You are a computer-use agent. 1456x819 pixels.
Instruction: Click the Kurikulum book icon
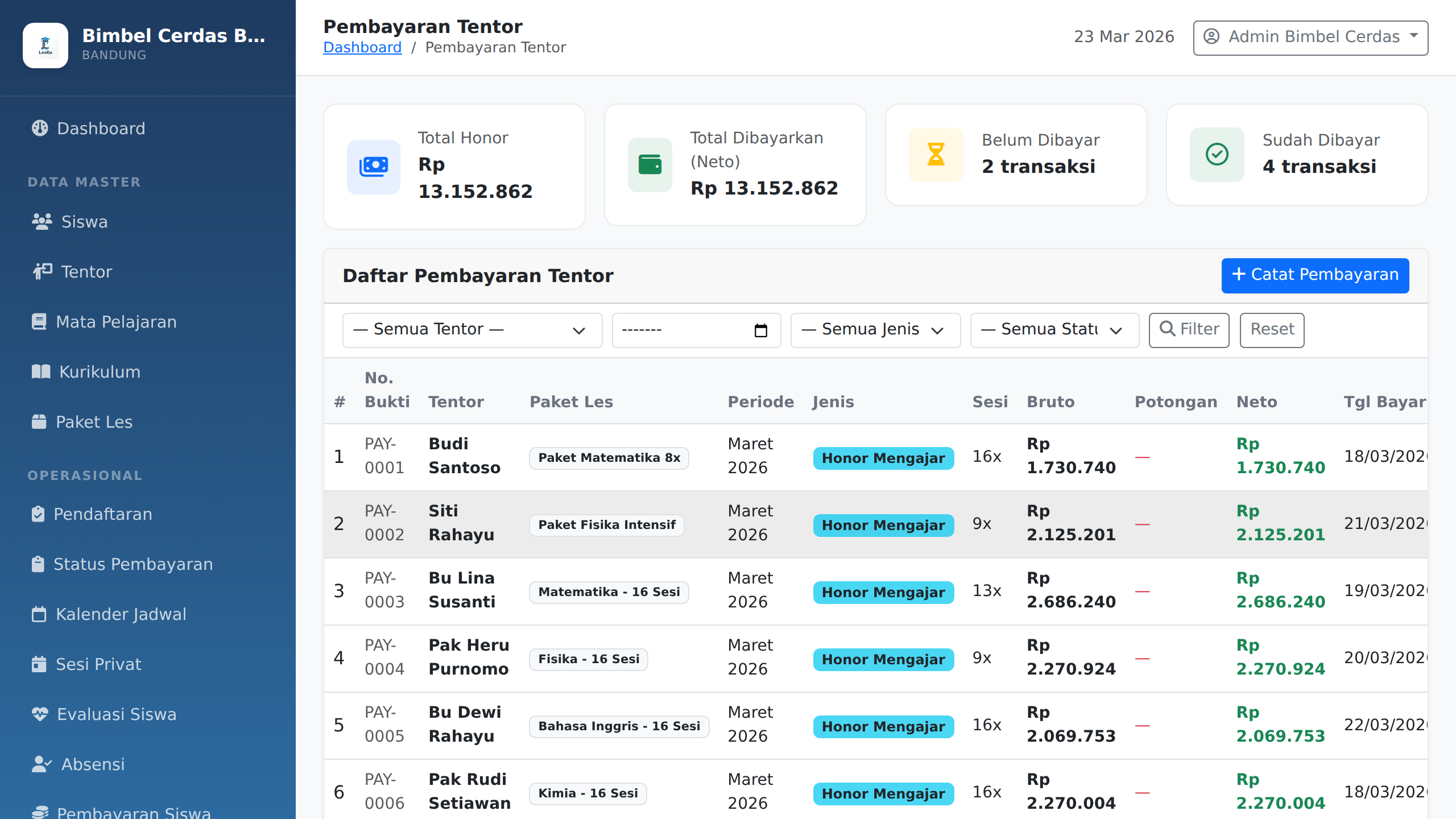tap(41, 372)
